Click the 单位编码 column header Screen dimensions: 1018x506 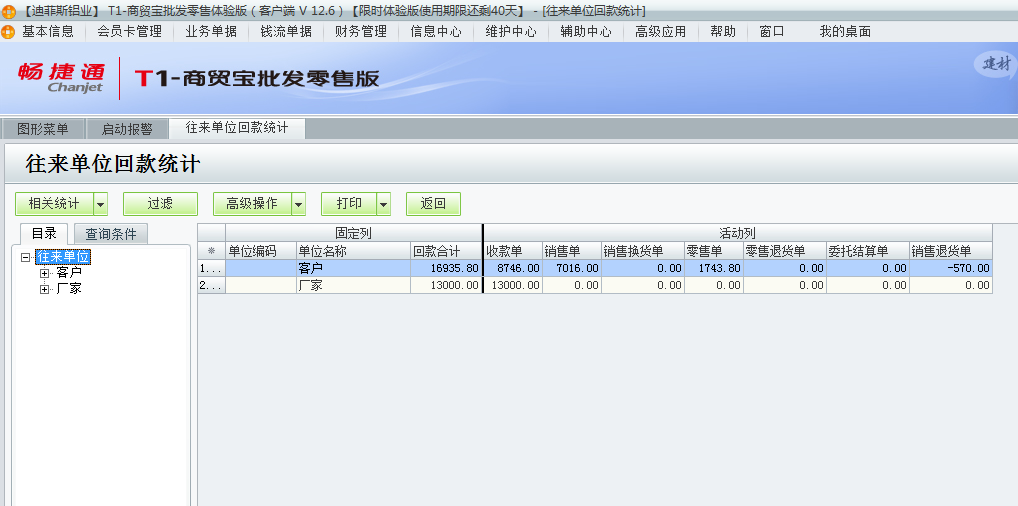coord(261,251)
